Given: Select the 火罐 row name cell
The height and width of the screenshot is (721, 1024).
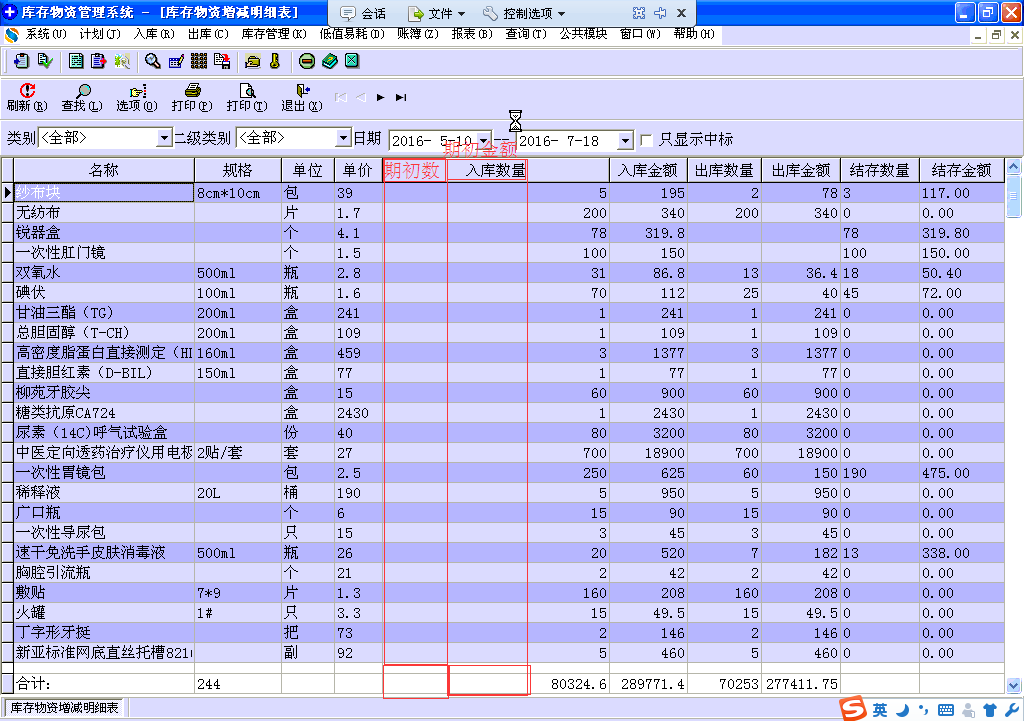Looking at the screenshot, I should (104, 613).
